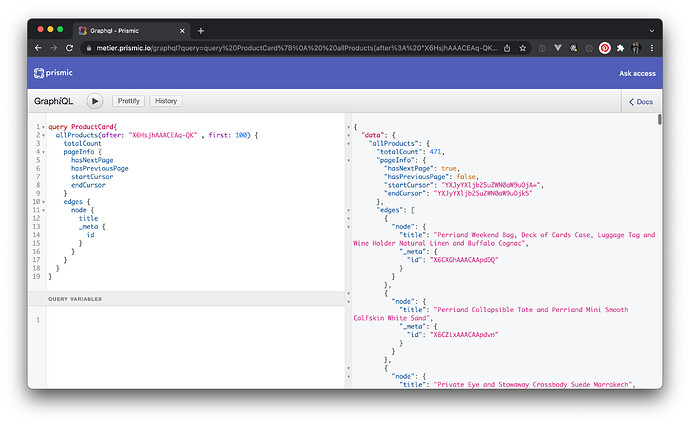The height and width of the screenshot is (424, 690).
Task: Fold the edges block on line 10
Action: coord(43,201)
